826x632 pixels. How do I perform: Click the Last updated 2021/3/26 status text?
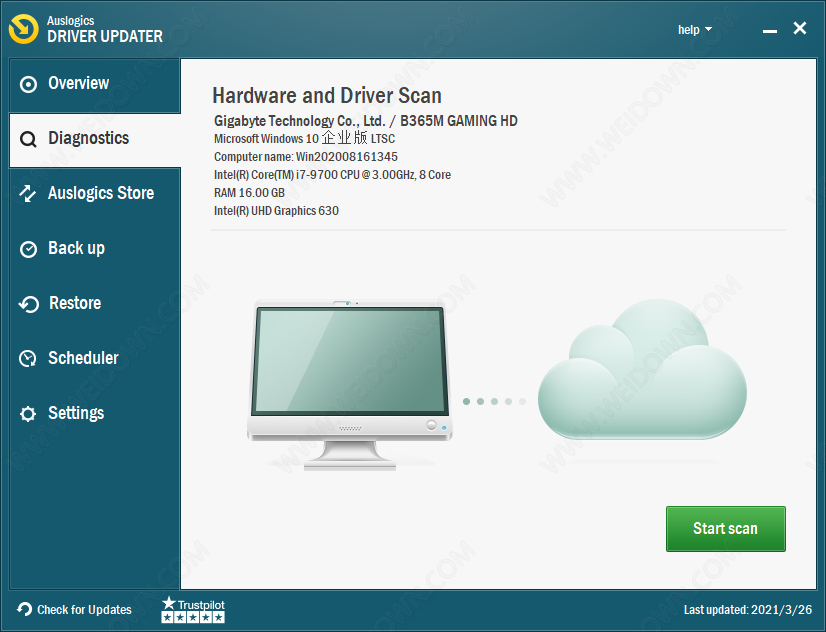pyautogui.click(x=748, y=609)
